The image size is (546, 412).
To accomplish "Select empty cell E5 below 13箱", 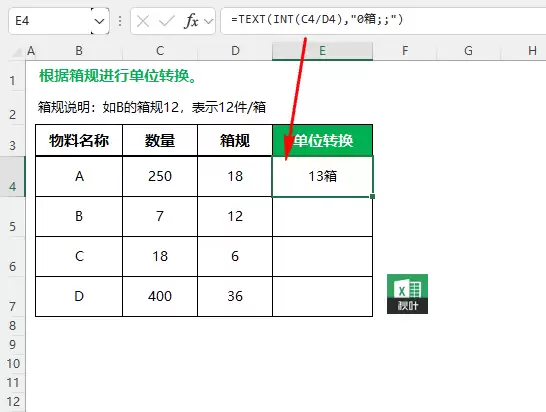I will pos(322,217).
